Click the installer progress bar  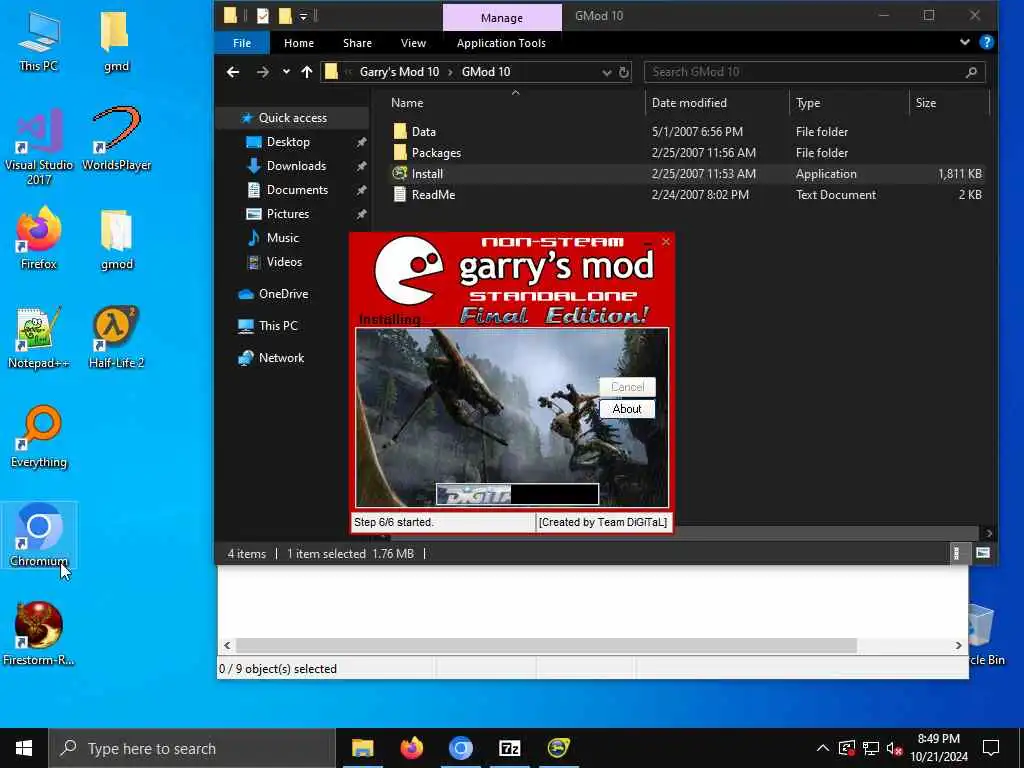[x=517, y=494]
